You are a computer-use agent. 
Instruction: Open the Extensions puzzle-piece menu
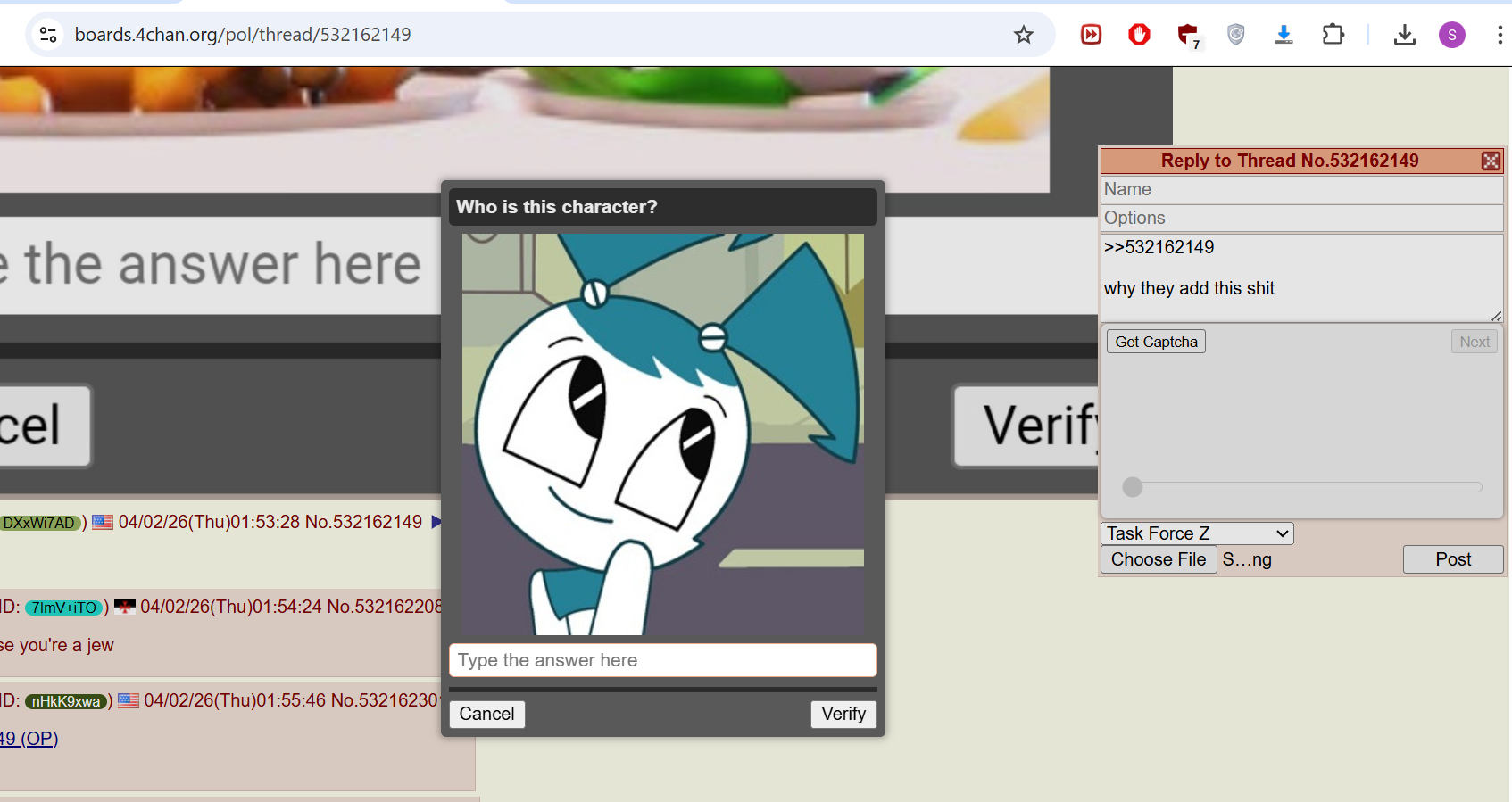tap(1333, 35)
